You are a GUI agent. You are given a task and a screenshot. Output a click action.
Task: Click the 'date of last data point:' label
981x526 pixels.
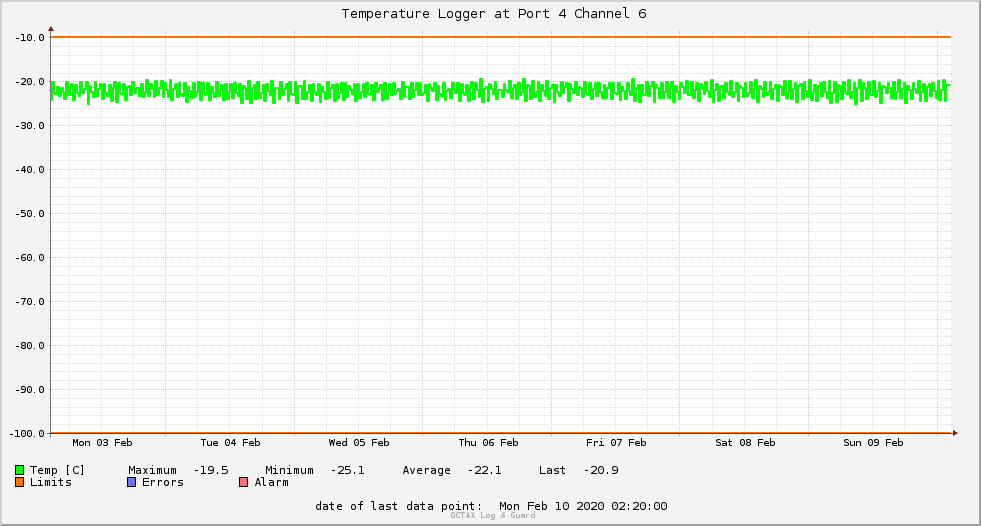click(399, 506)
